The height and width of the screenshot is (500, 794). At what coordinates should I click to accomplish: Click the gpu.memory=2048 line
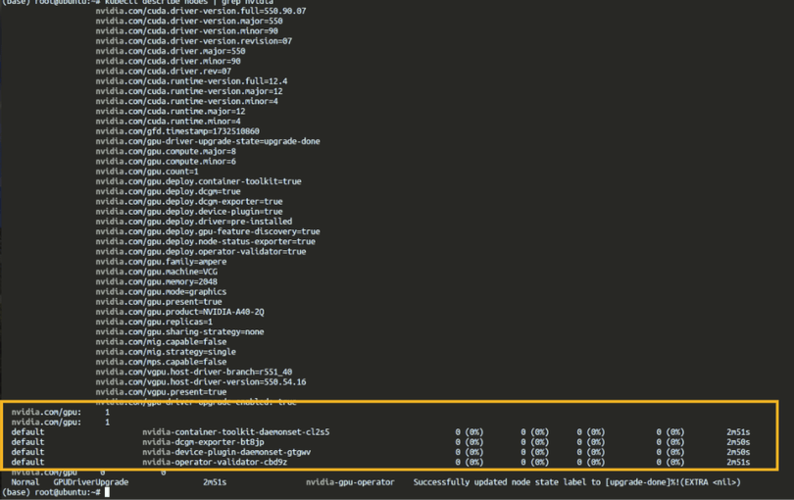coord(156,282)
